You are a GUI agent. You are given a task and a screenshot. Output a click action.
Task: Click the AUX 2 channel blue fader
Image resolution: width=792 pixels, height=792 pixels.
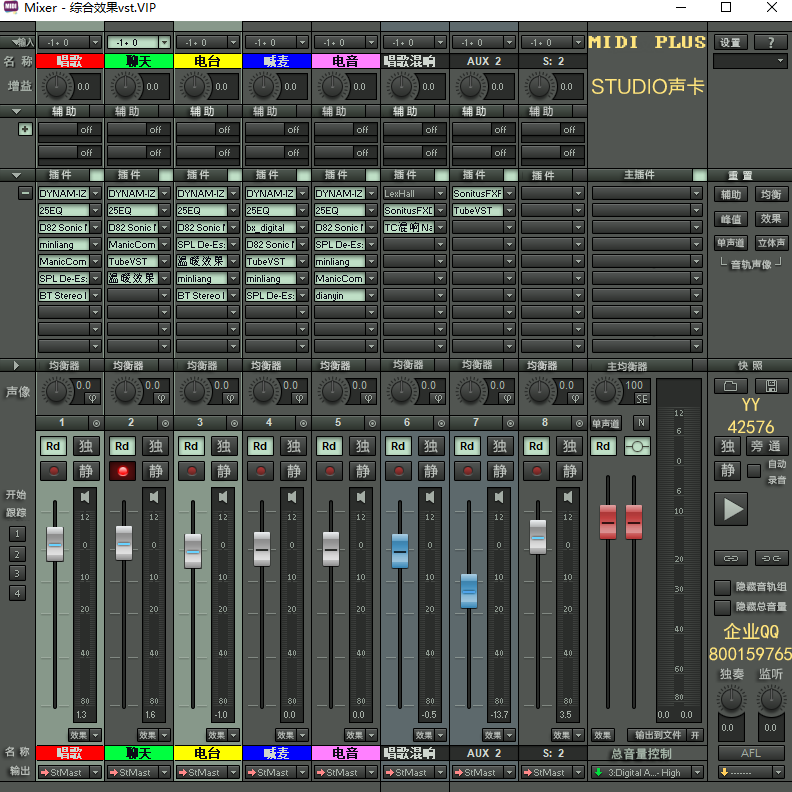click(x=468, y=591)
